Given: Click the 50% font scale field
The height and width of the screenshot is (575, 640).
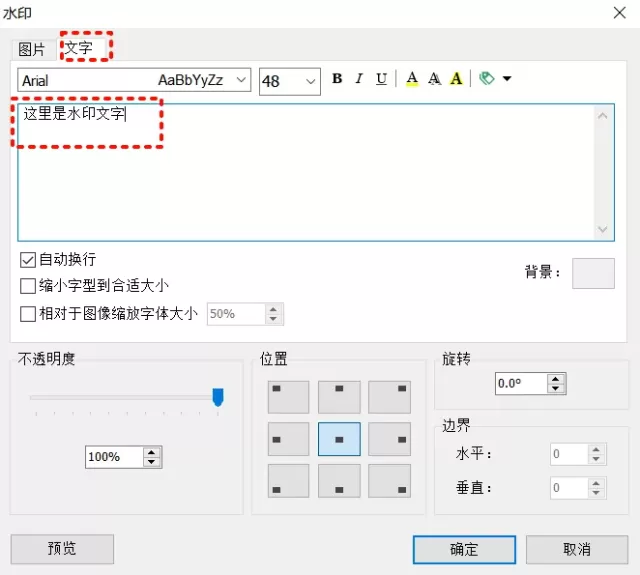Looking at the screenshot, I should coord(236,314).
